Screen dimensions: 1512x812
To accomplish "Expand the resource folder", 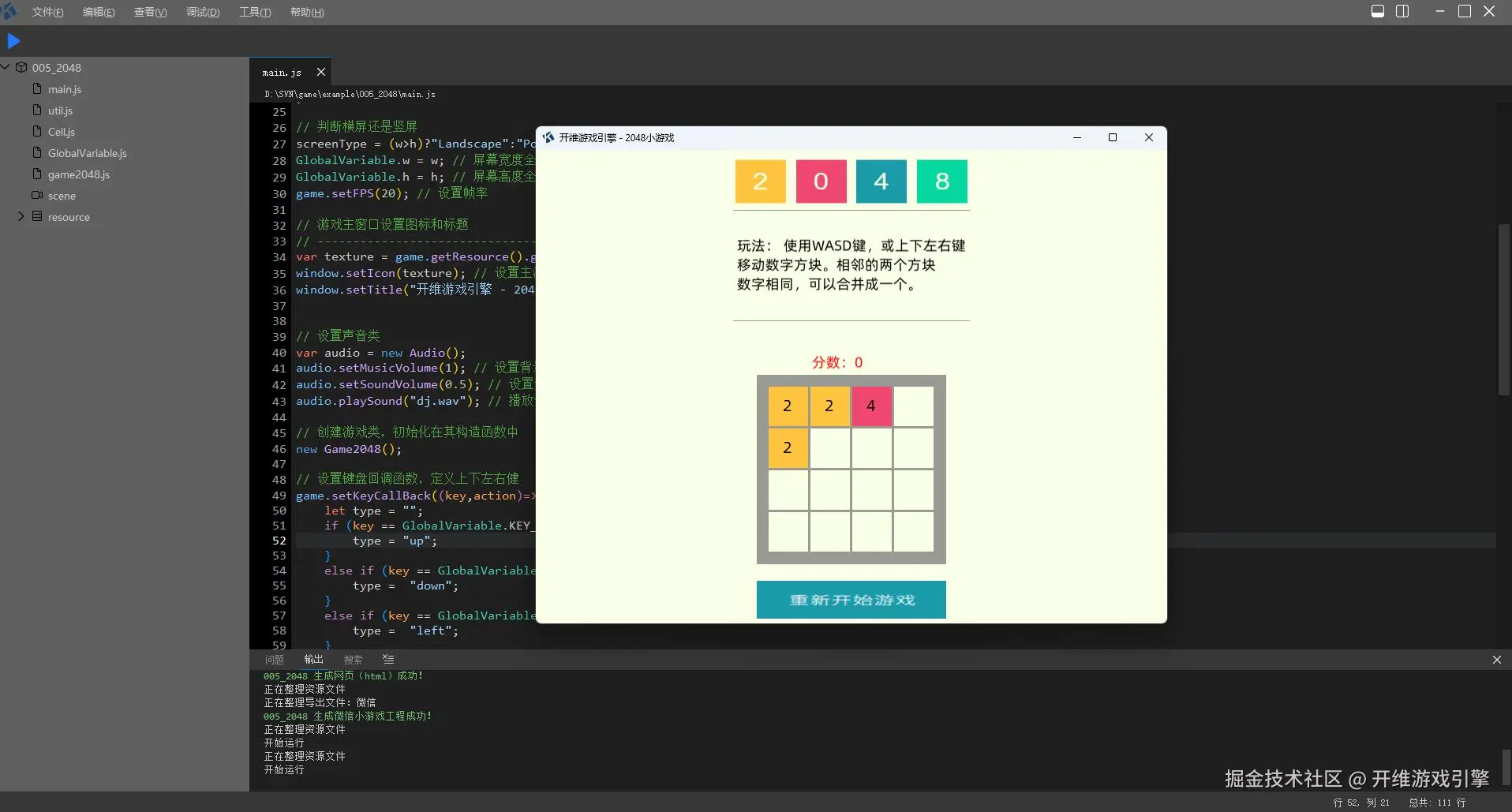I will tap(21, 216).
